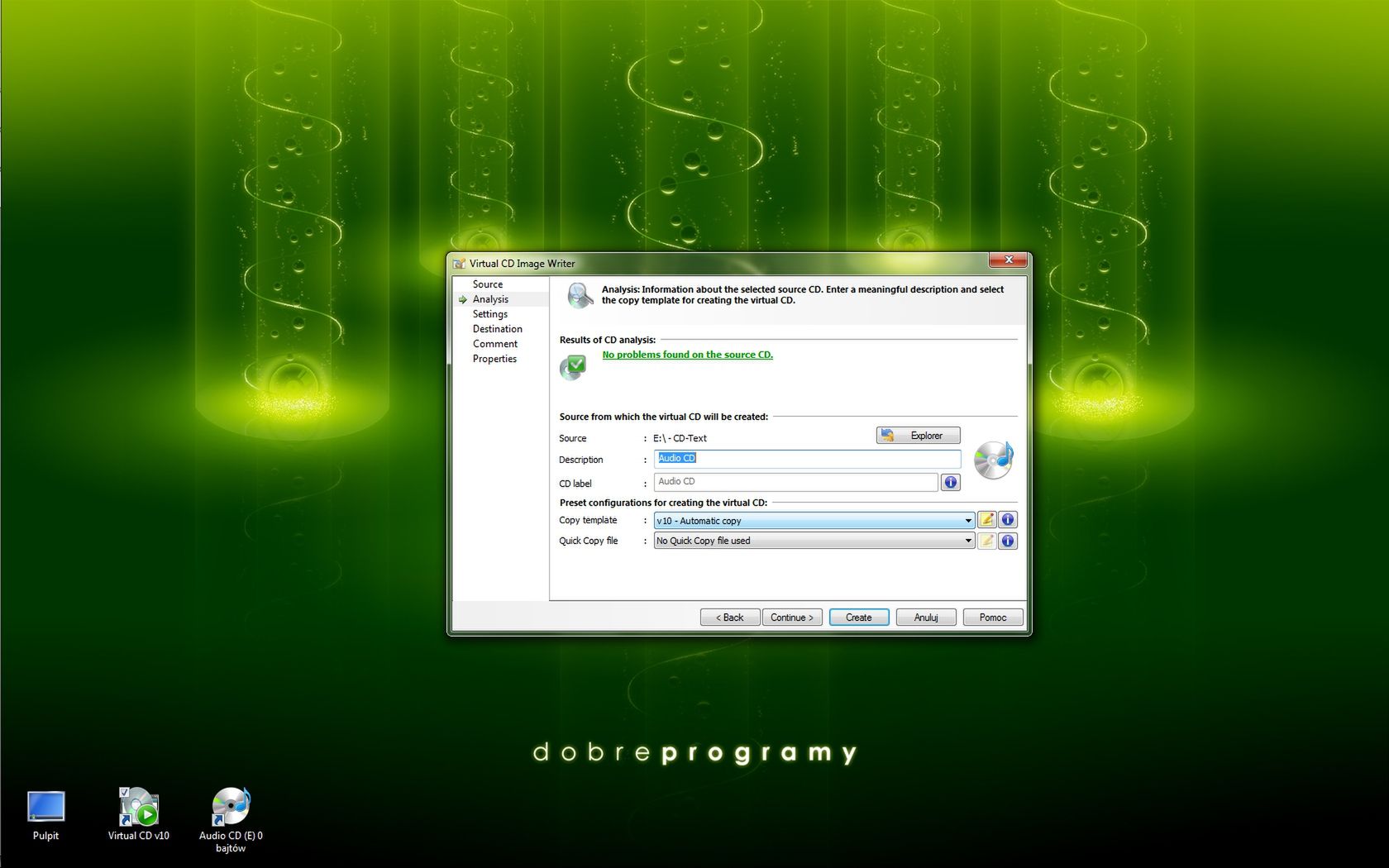The image size is (1389, 868).
Task: Go to the Source step
Action: click(488, 284)
